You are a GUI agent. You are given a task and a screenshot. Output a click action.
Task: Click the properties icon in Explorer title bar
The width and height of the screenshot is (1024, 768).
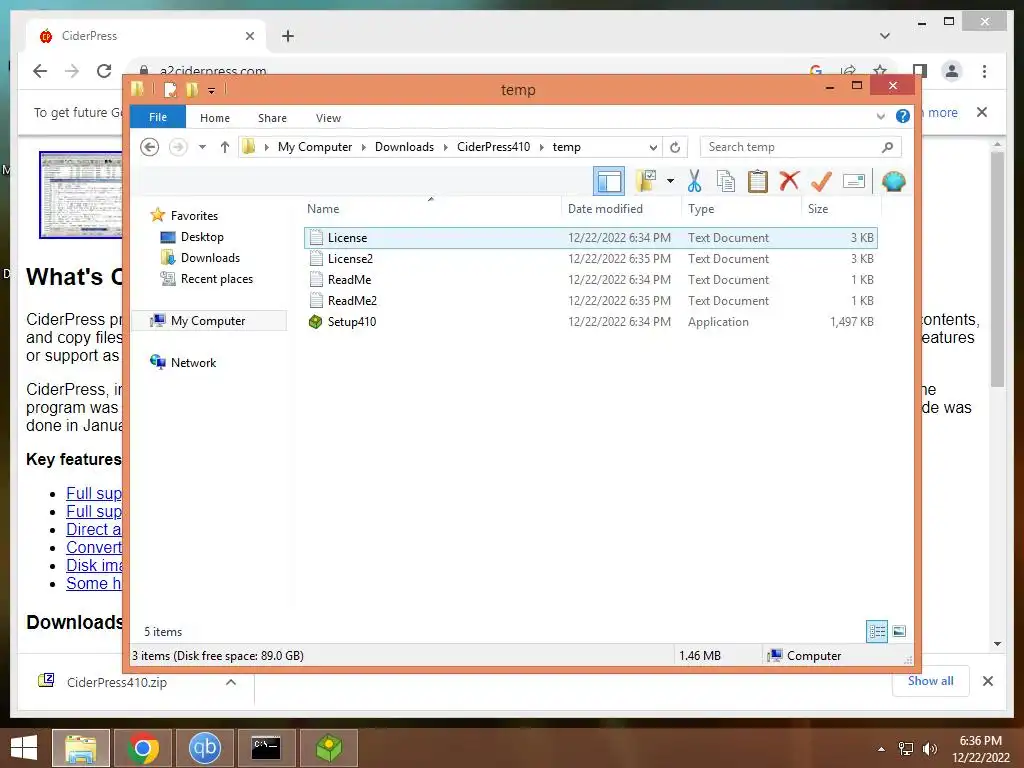tap(170, 89)
